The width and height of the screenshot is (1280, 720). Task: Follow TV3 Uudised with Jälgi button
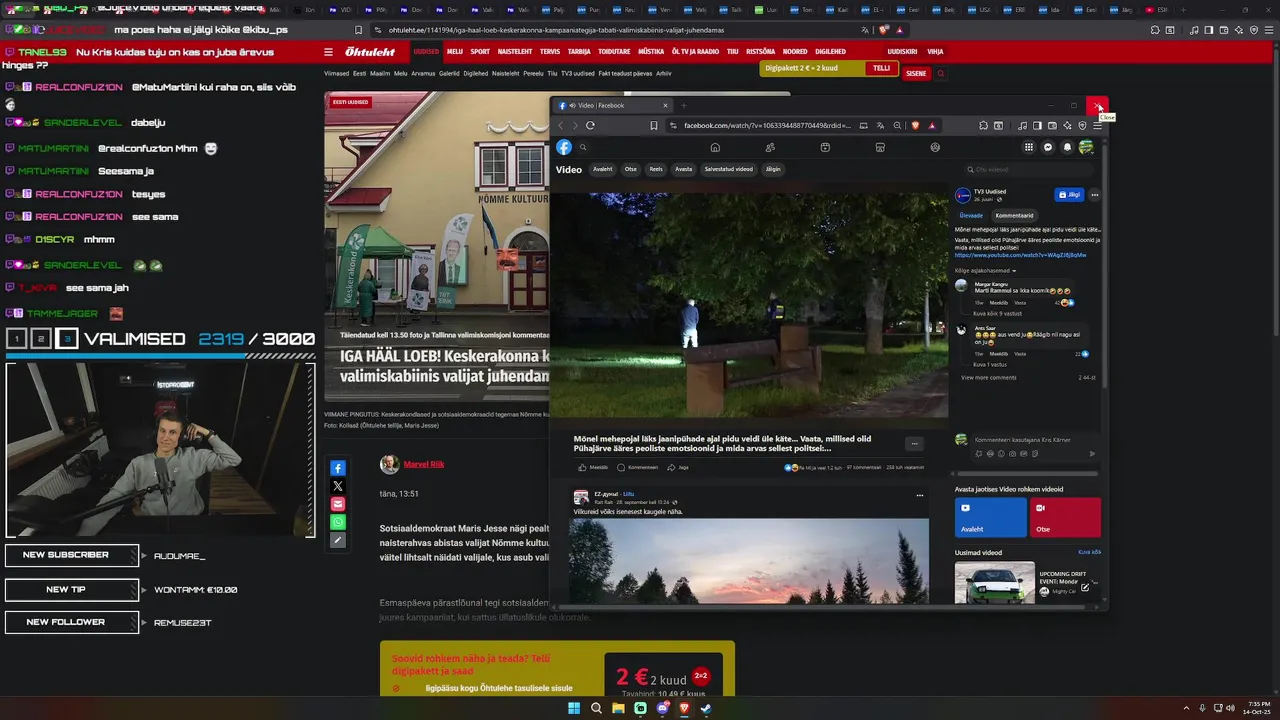pyautogui.click(x=1069, y=195)
